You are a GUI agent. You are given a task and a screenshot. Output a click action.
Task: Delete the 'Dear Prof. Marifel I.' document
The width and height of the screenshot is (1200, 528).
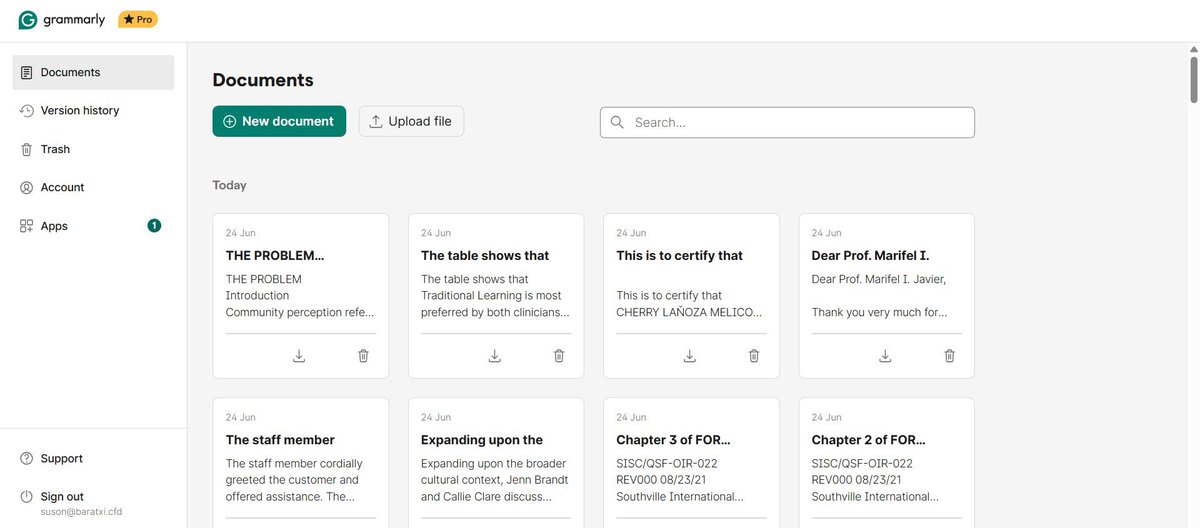[949, 356]
